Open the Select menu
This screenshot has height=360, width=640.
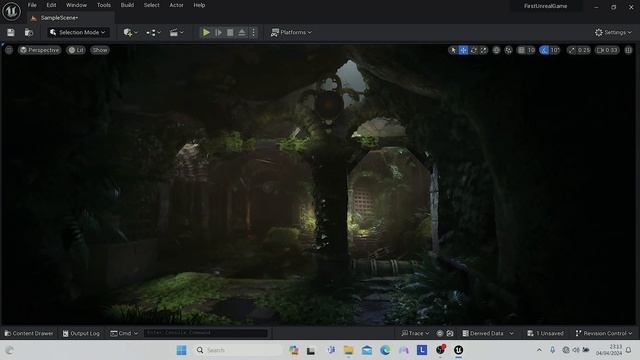click(x=151, y=5)
